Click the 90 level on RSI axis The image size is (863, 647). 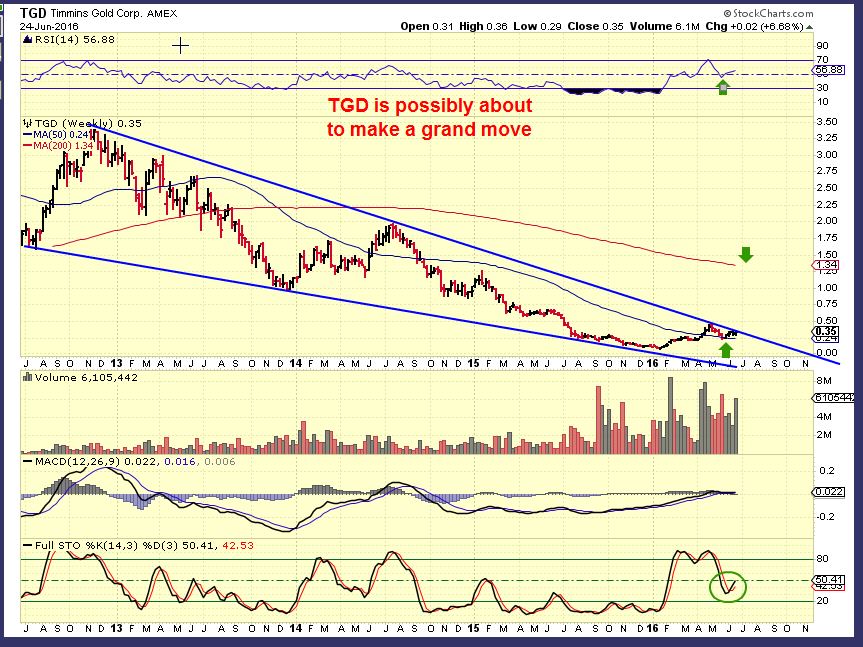[822, 46]
